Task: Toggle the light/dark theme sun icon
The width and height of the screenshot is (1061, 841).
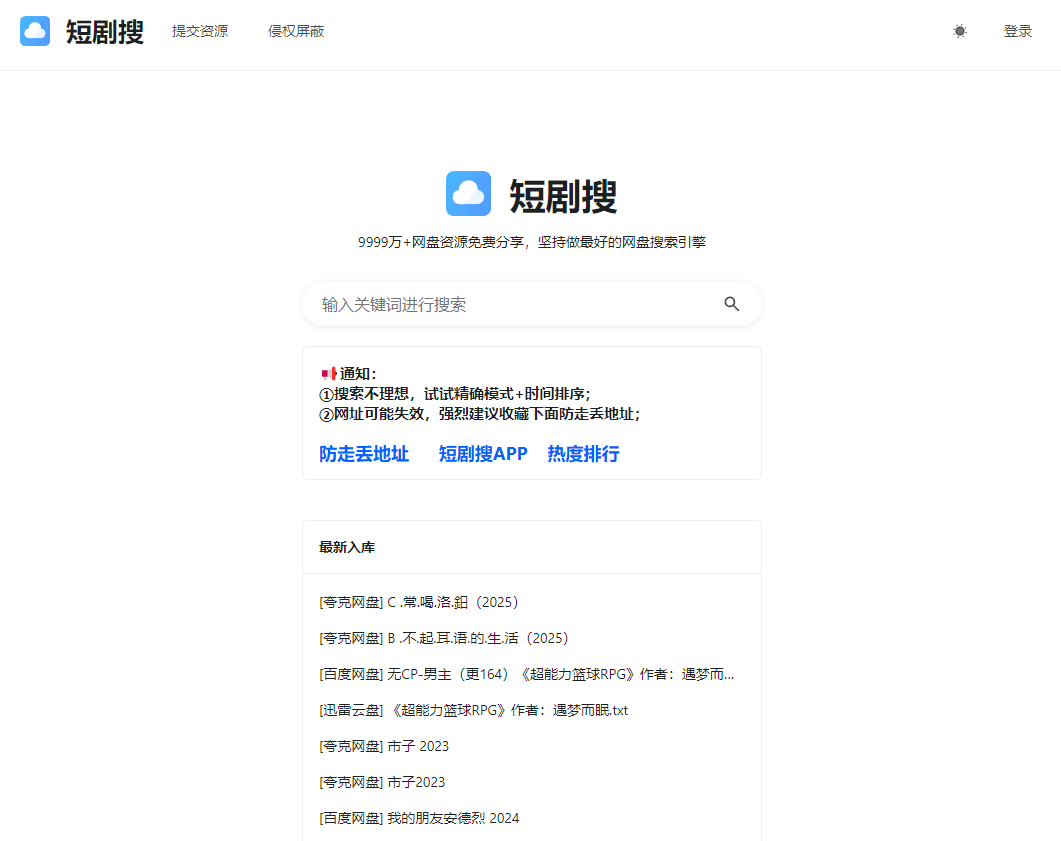Action: tap(960, 31)
